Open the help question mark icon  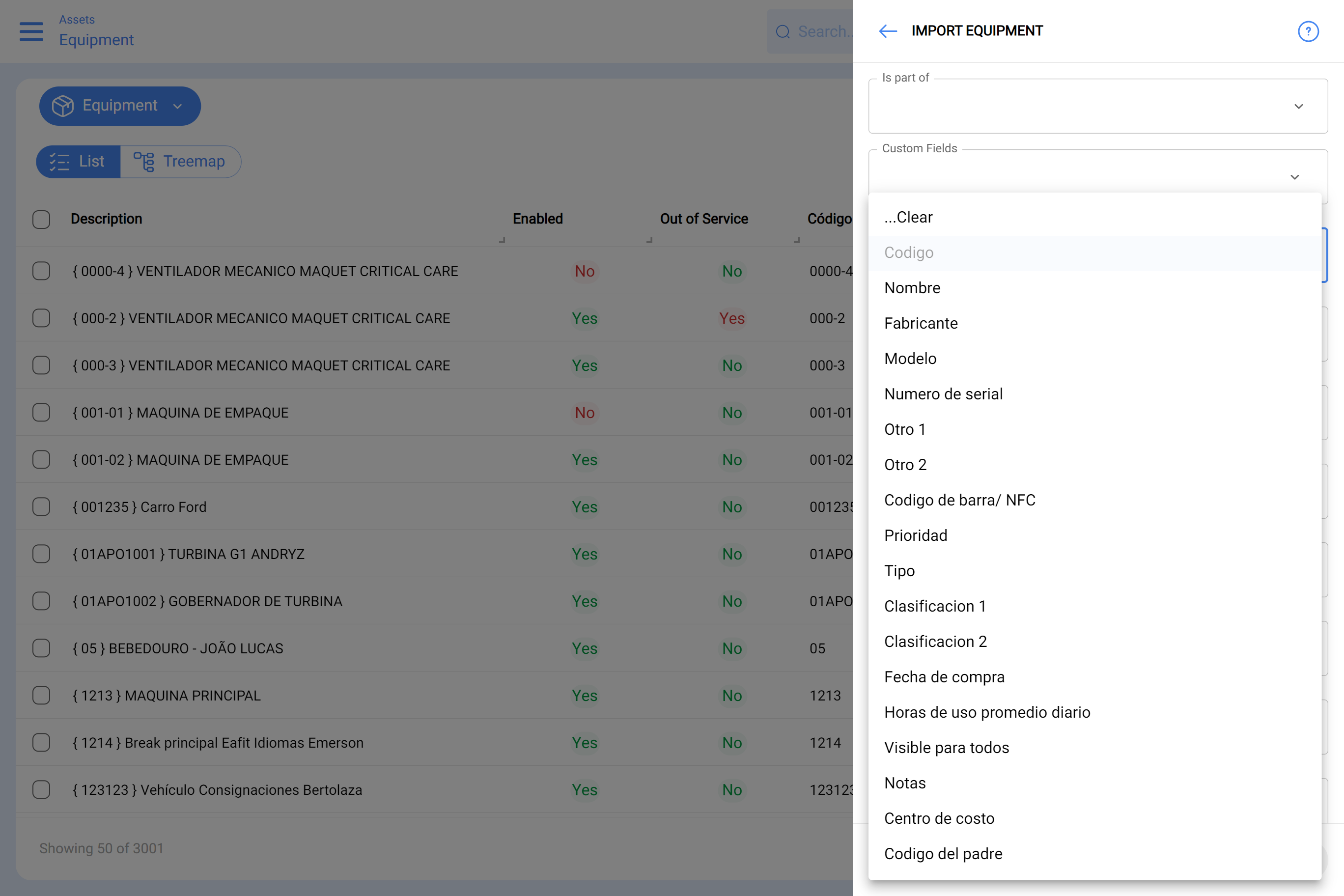(x=1308, y=31)
